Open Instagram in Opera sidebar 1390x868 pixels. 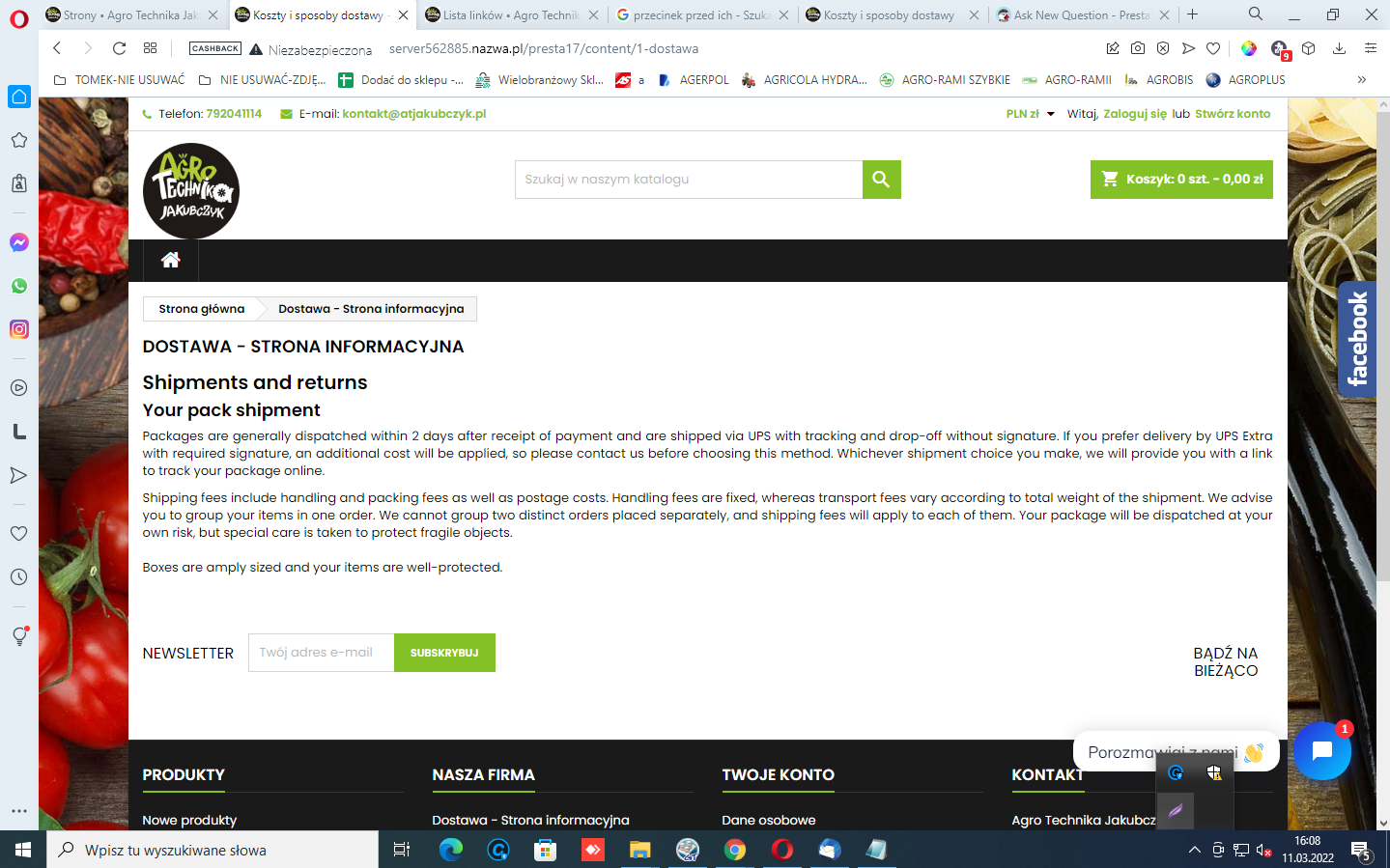(19, 329)
